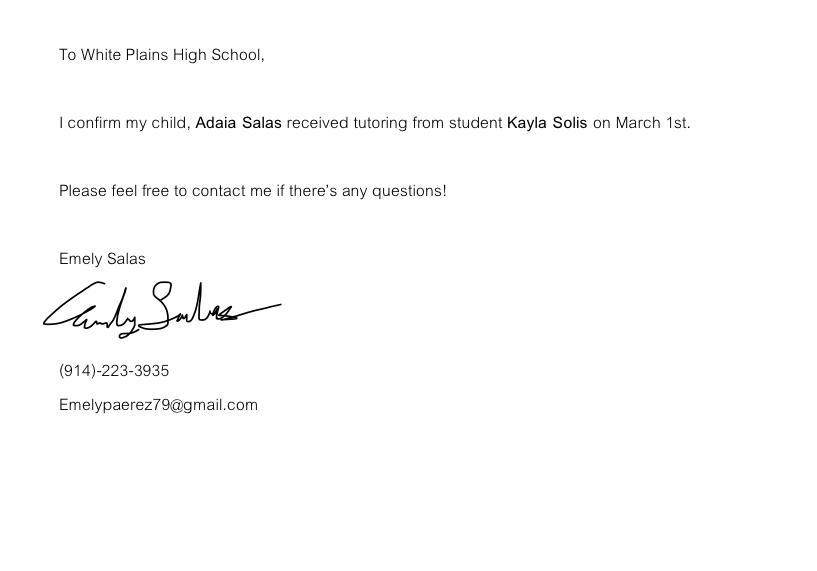
Task: Click the email address Emelypaerez79@gmail.com
Action: click(x=158, y=405)
